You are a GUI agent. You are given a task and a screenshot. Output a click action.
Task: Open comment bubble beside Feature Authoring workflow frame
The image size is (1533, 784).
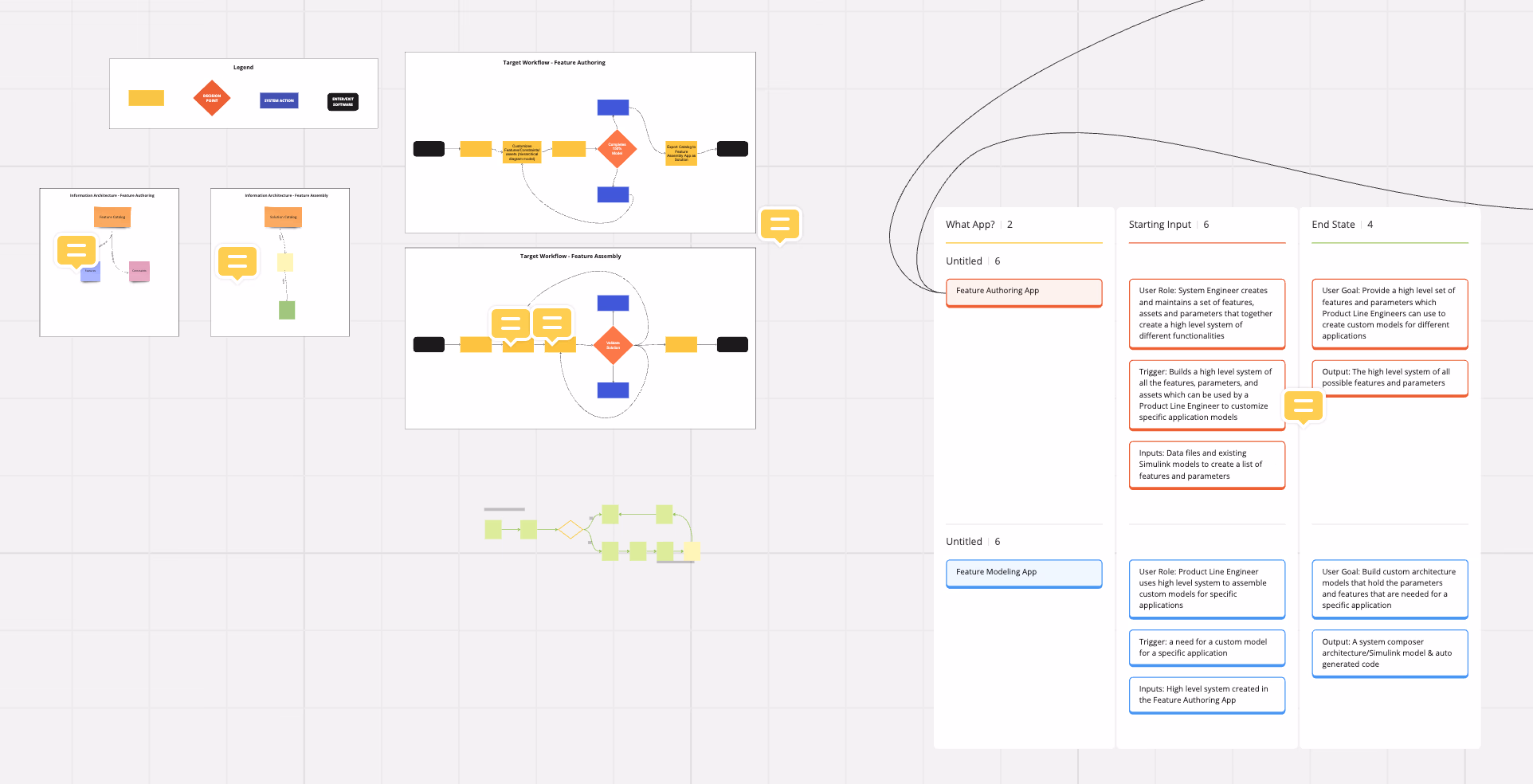[x=779, y=225]
